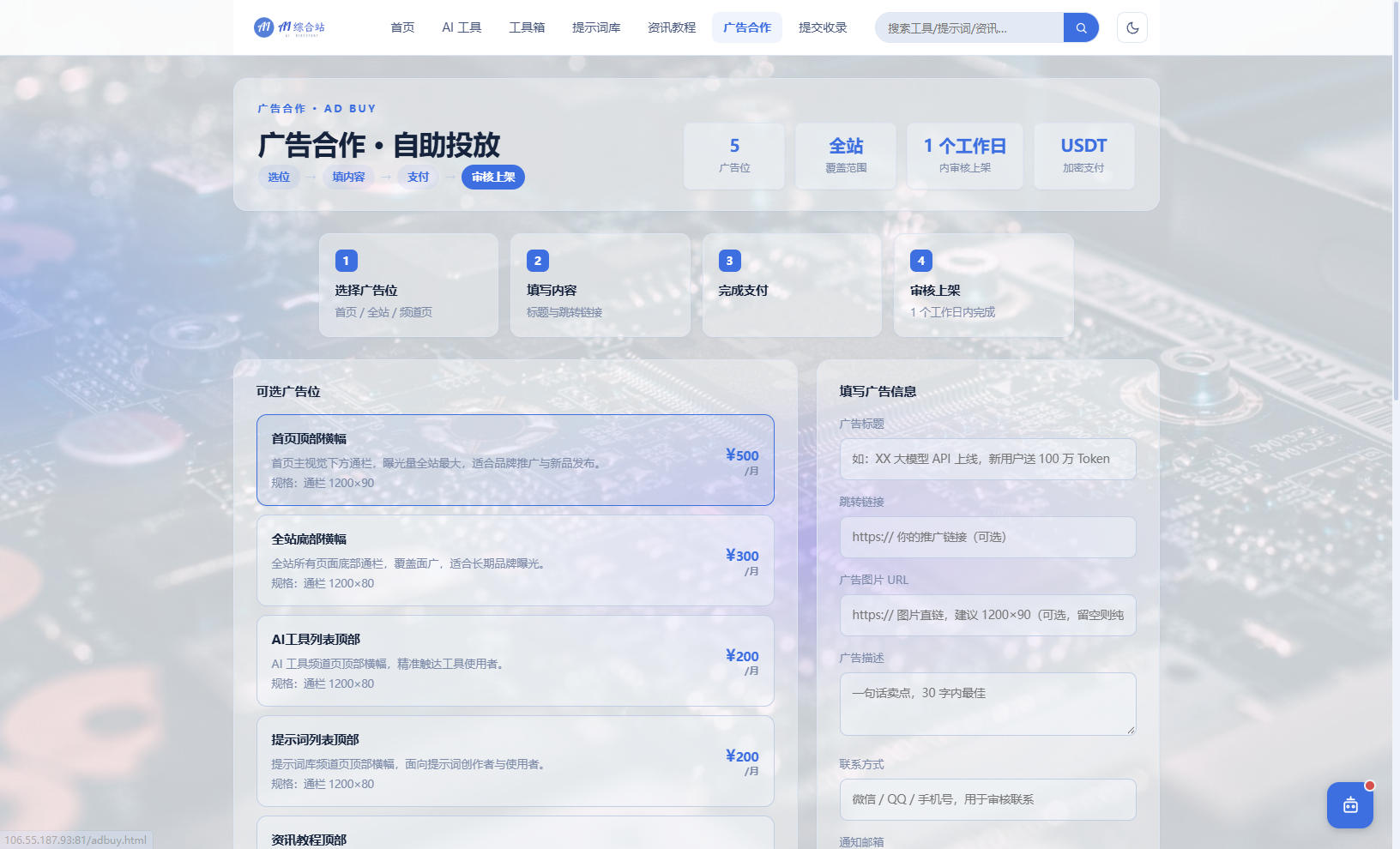Click the ¥500 price label
The image size is (1400, 849).
coord(742,455)
